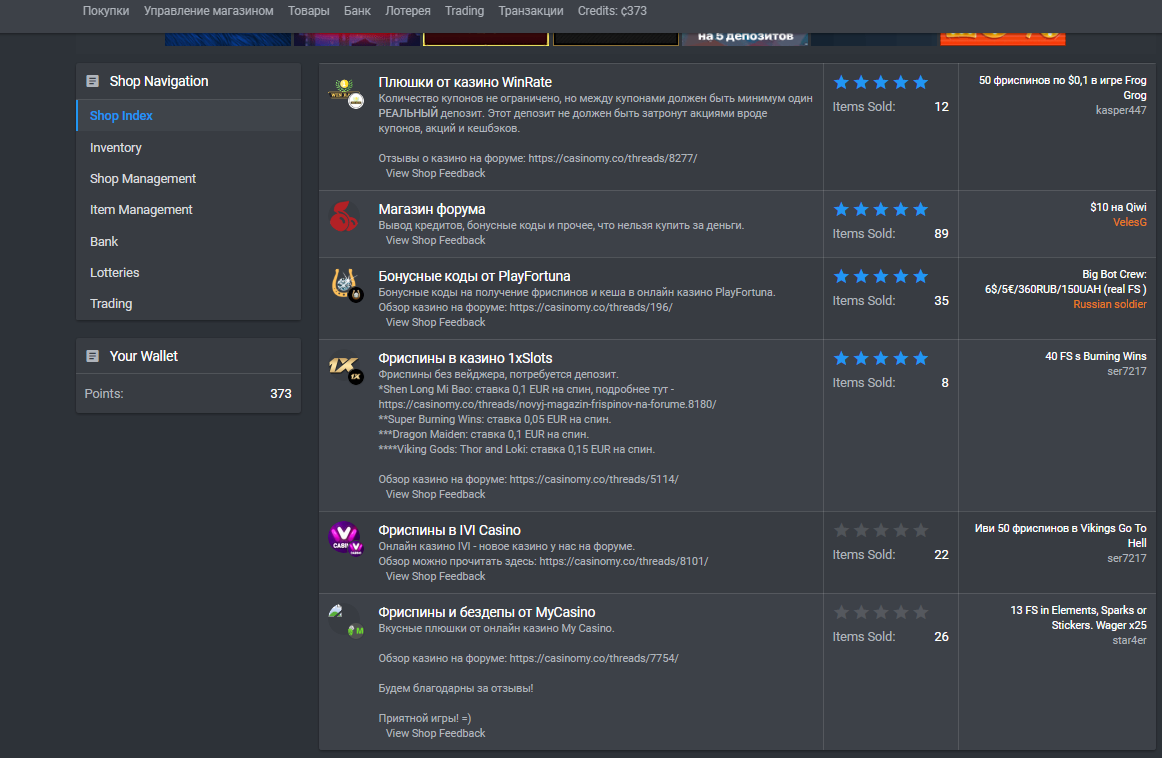1162x758 pixels.
Task: Click the IVI Casino shop icon
Action: point(345,538)
